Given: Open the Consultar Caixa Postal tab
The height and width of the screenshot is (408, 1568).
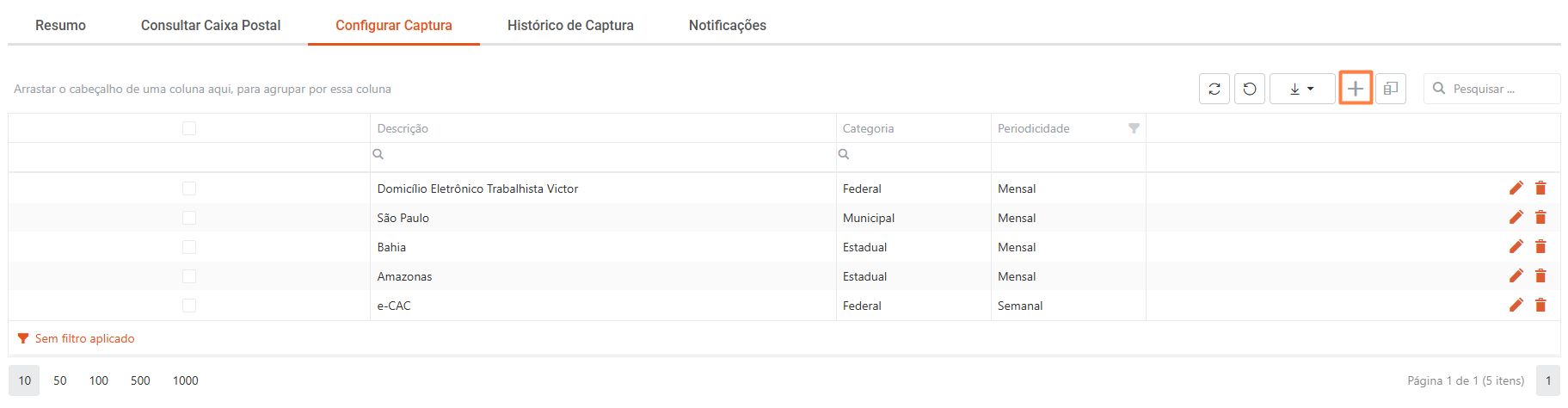Looking at the screenshot, I should click(x=211, y=25).
